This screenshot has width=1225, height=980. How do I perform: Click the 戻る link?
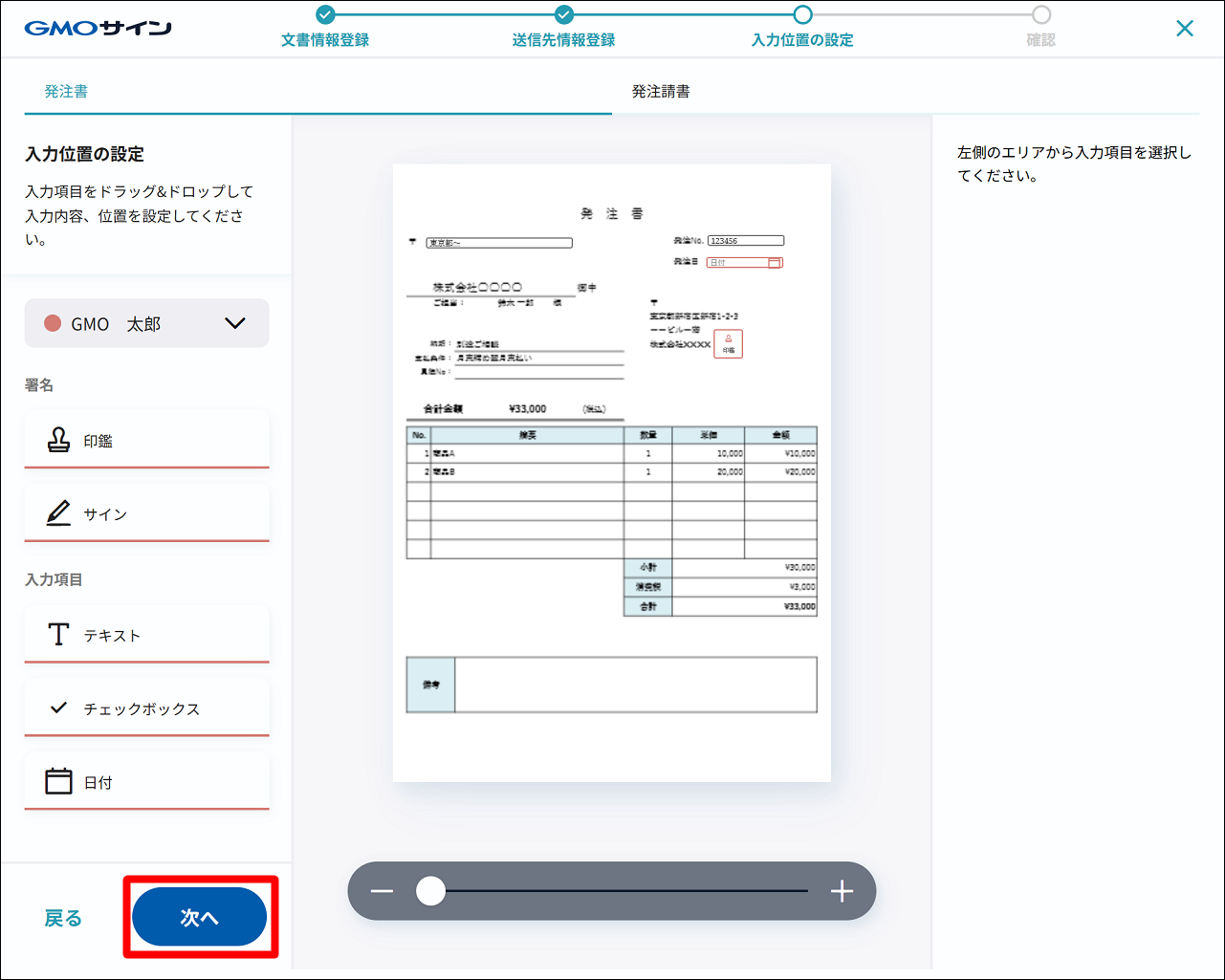pos(63,918)
